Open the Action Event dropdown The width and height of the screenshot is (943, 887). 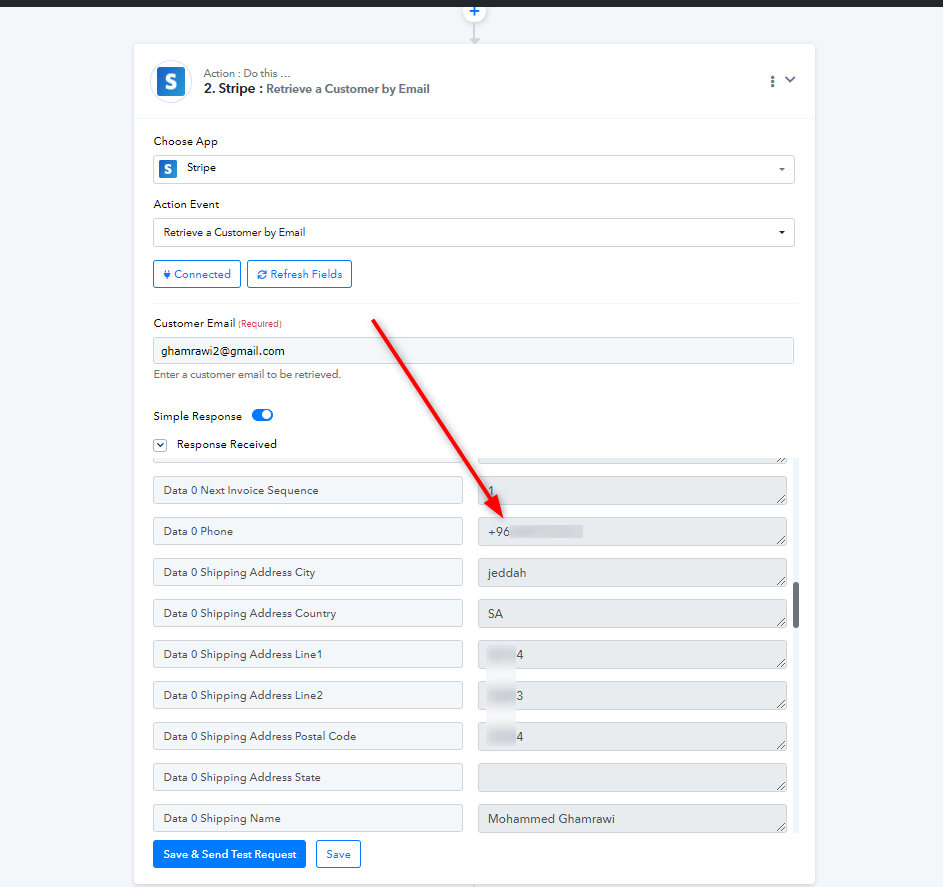pos(474,233)
